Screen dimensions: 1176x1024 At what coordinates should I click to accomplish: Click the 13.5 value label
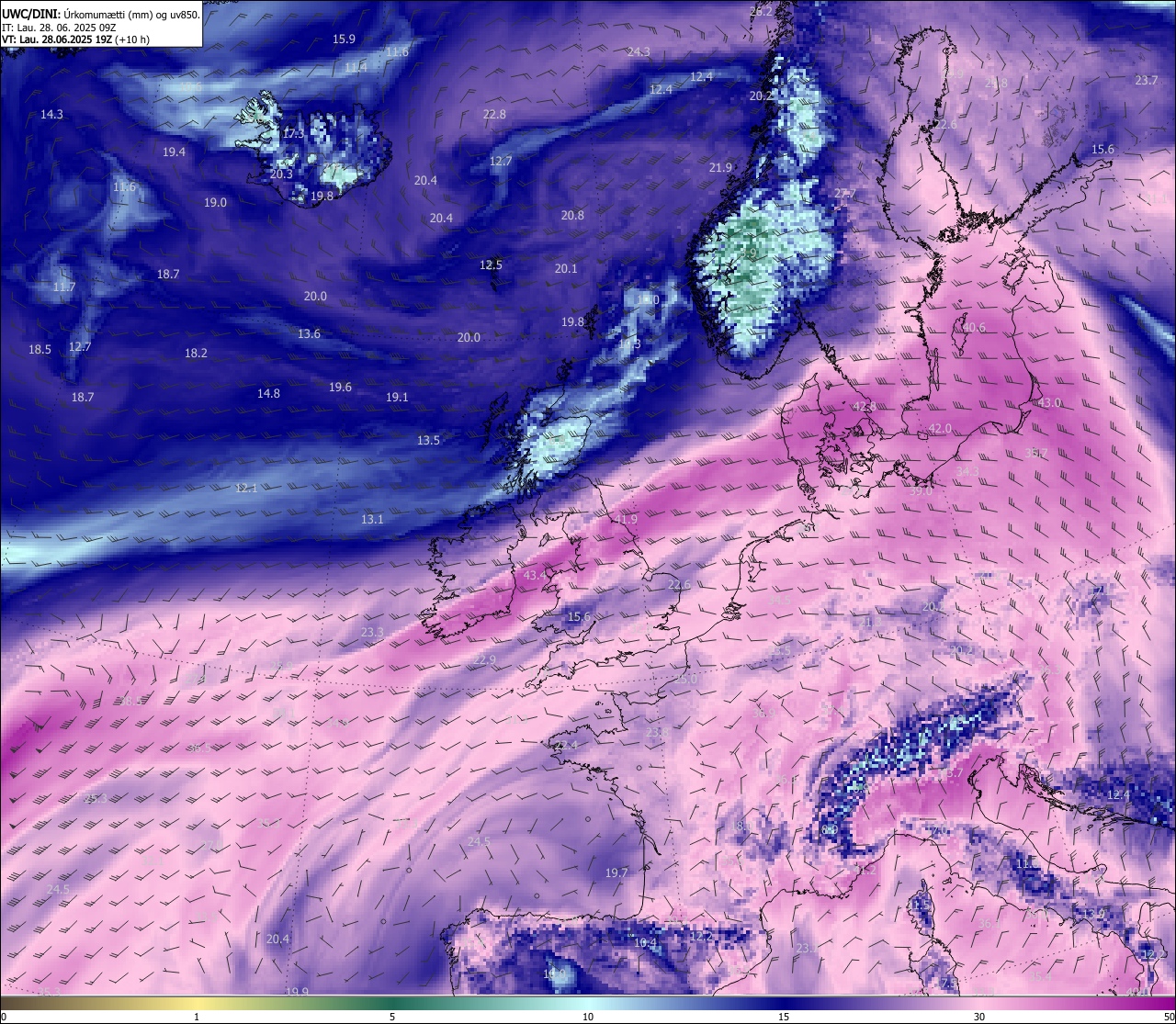pos(428,441)
